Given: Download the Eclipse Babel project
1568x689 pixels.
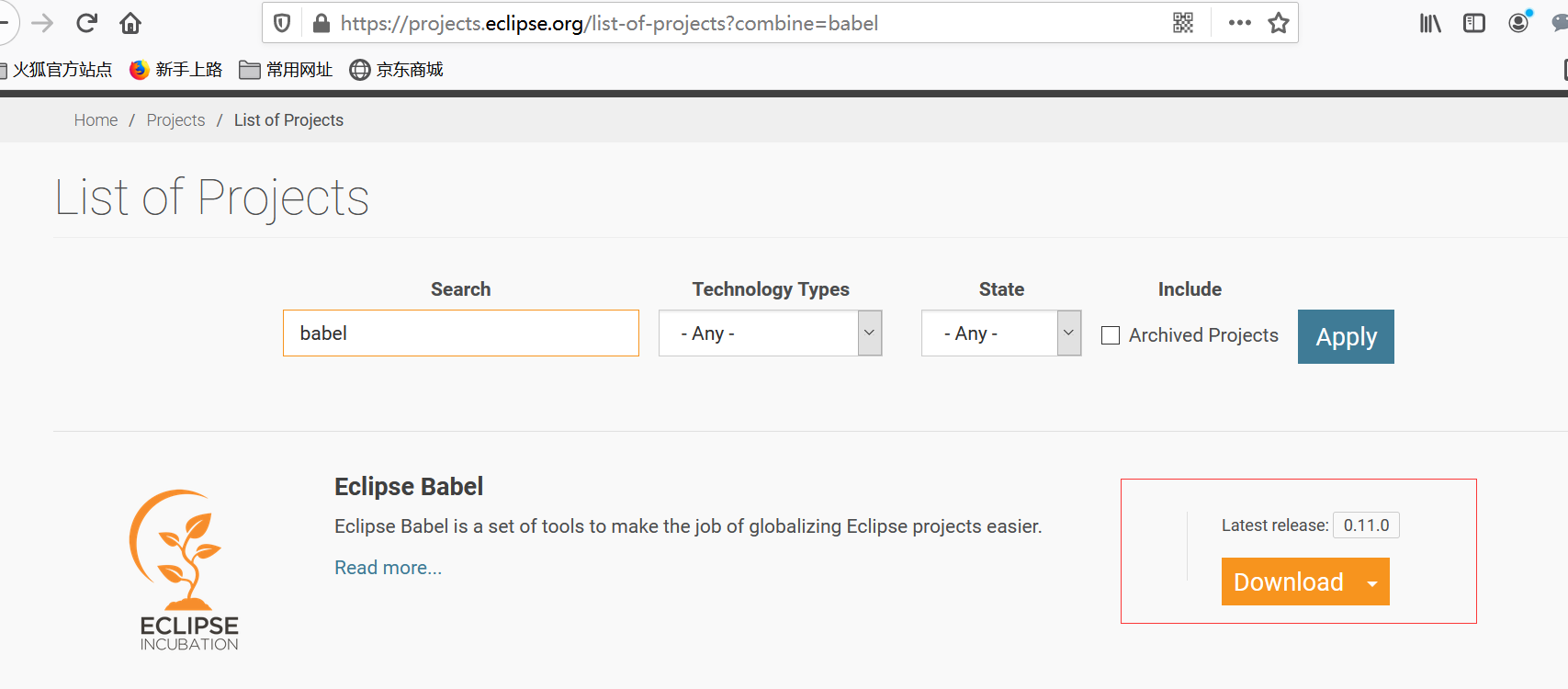Looking at the screenshot, I should [x=1288, y=582].
